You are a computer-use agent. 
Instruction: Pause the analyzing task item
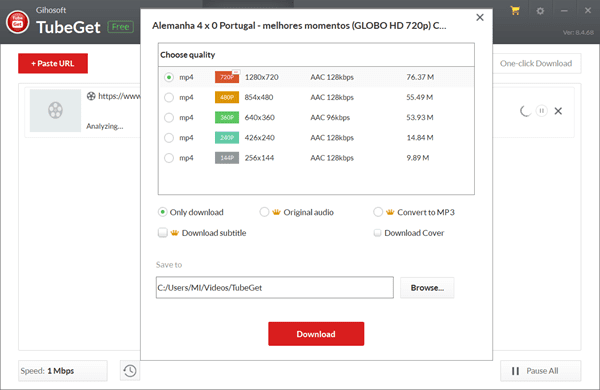(541, 111)
